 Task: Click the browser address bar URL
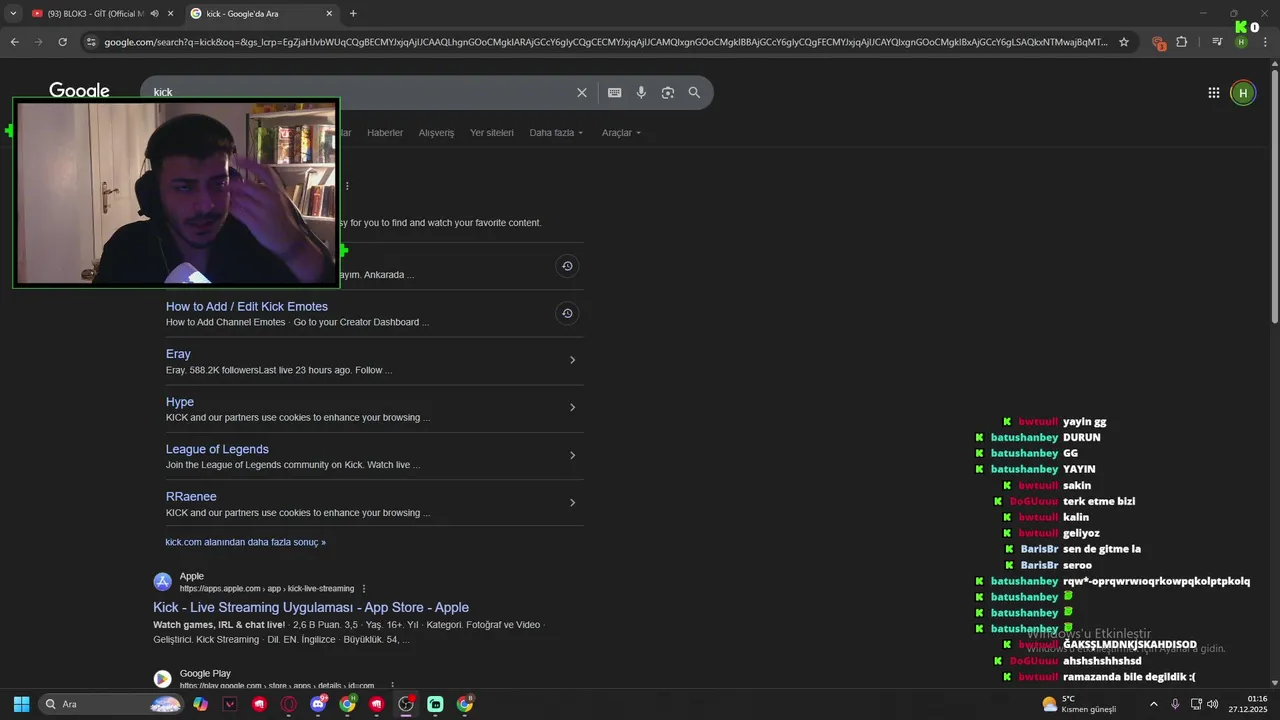(605, 42)
